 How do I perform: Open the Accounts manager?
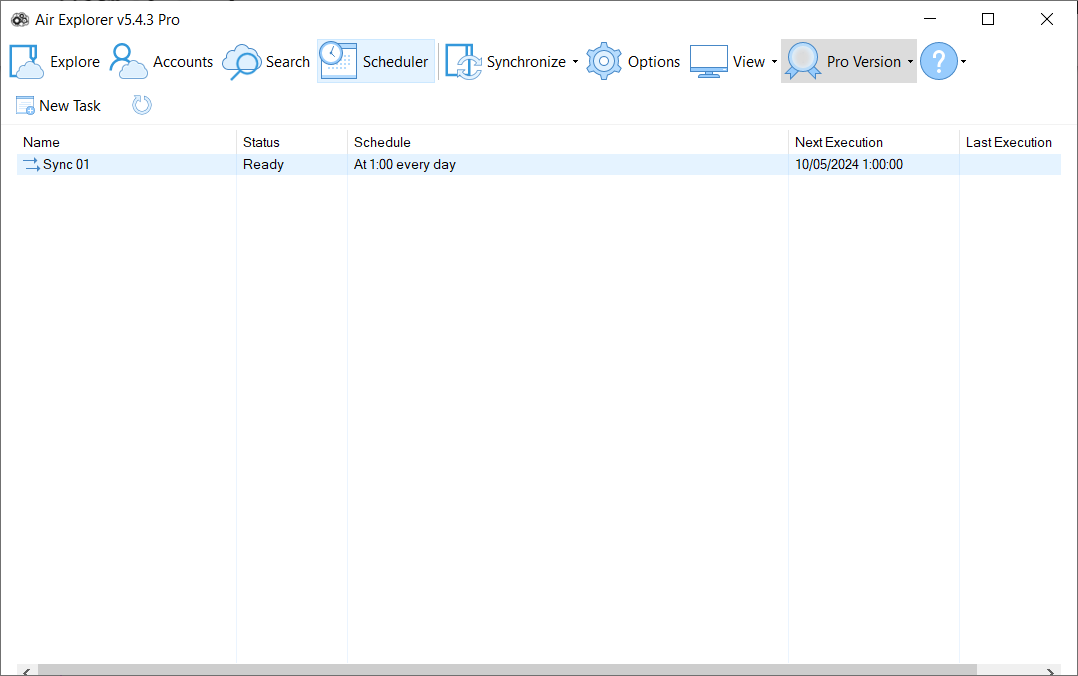coord(161,61)
